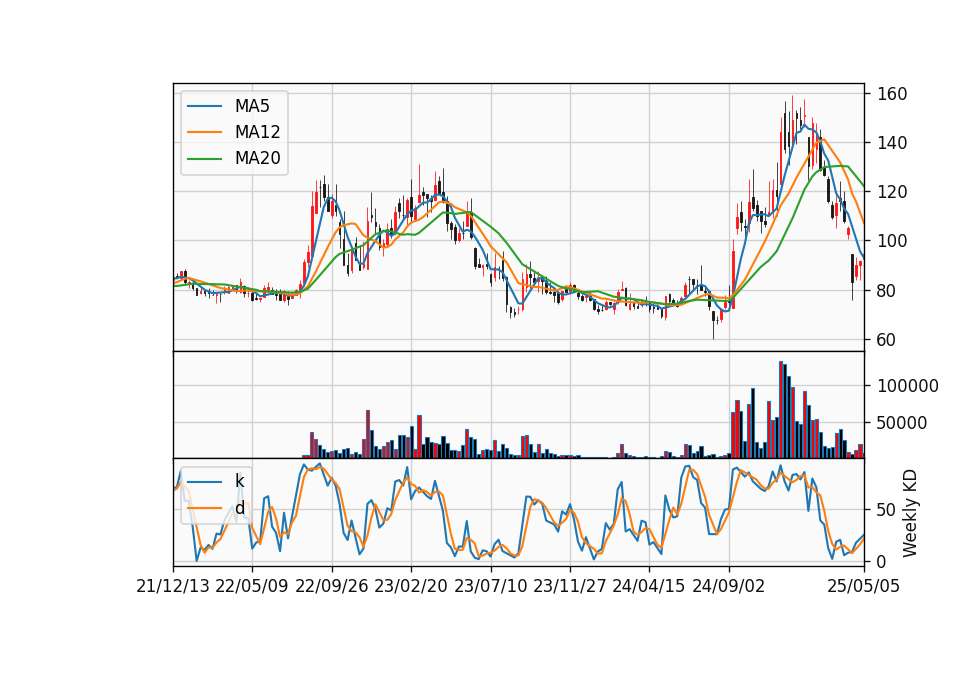The width and height of the screenshot is (960, 690).
Task: Click the 100 price axis tick label
Action: [x=893, y=241]
